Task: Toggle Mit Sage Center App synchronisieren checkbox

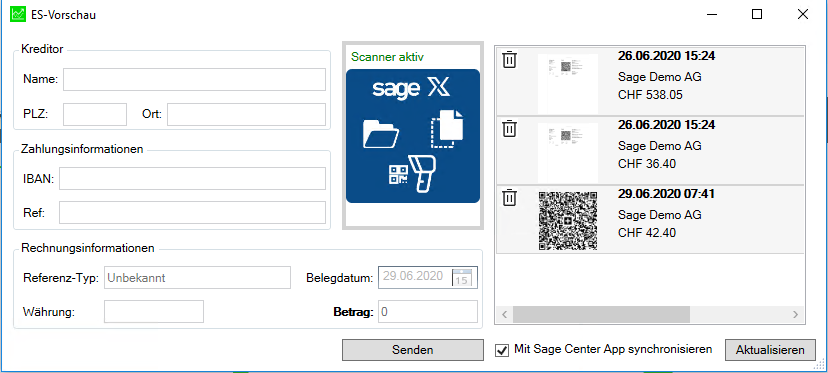Action: pos(502,350)
